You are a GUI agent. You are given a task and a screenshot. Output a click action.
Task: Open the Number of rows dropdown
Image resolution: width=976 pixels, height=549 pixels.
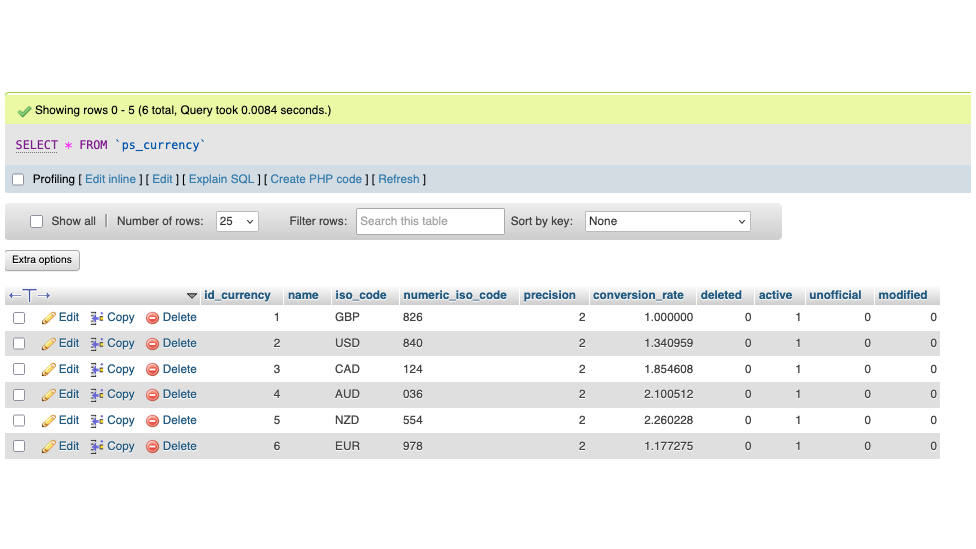click(x=237, y=222)
